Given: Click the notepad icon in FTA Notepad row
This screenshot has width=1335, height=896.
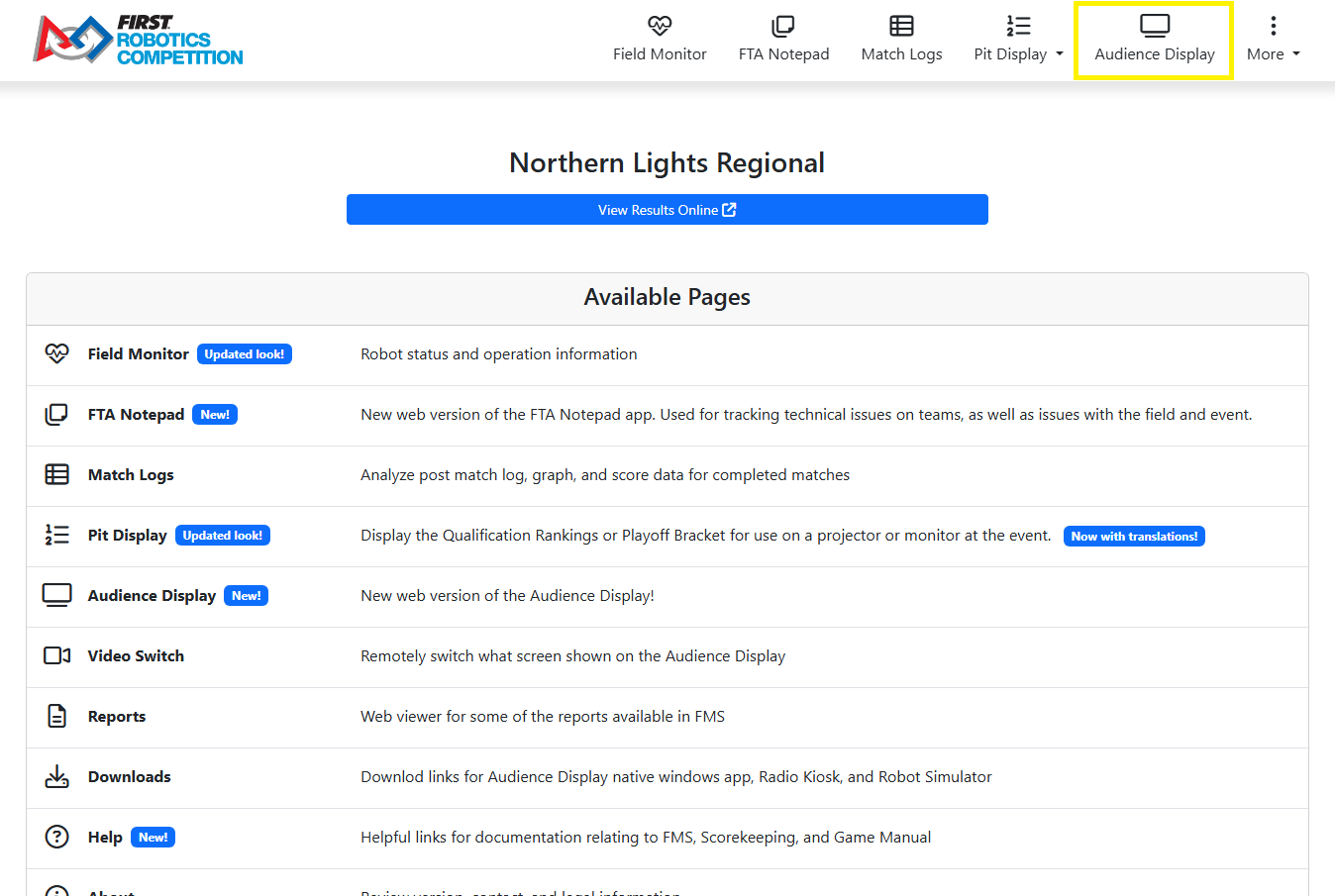Looking at the screenshot, I should pyautogui.click(x=57, y=414).
